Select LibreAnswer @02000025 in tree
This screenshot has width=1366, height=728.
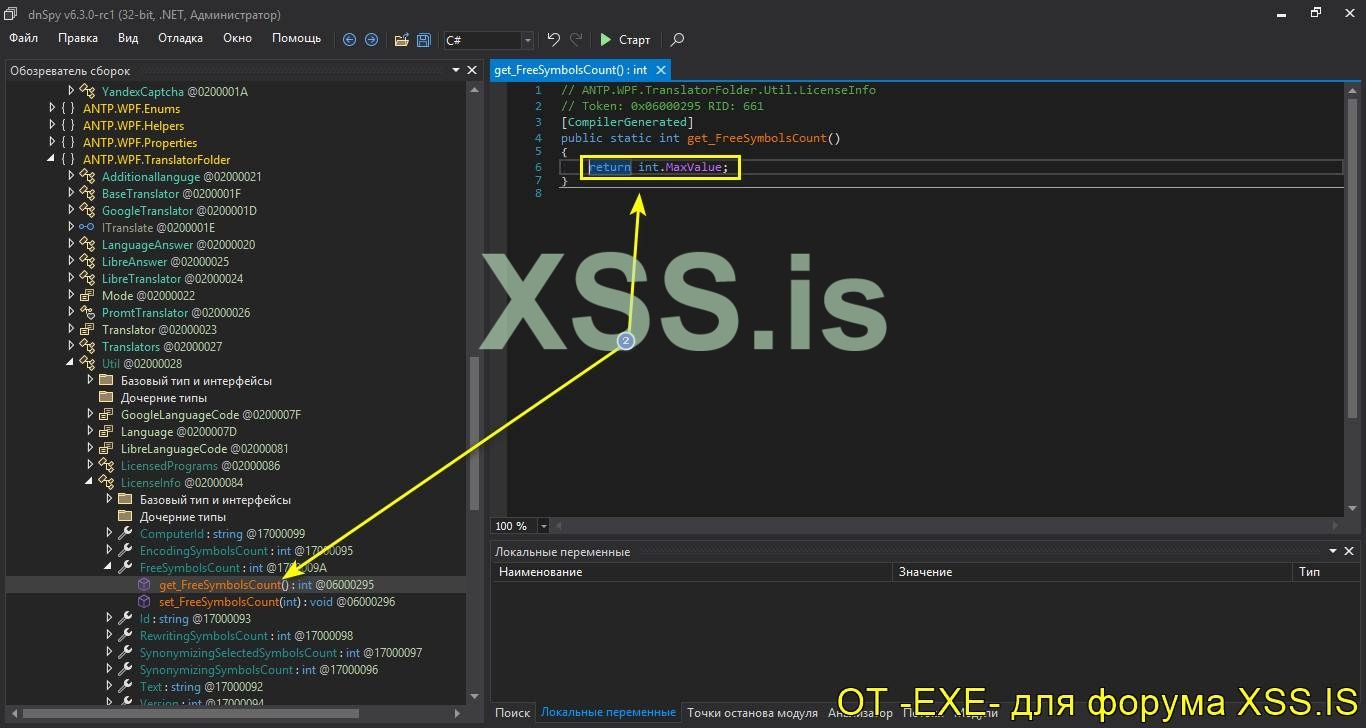pyautogui.click(x=165, y=262)
